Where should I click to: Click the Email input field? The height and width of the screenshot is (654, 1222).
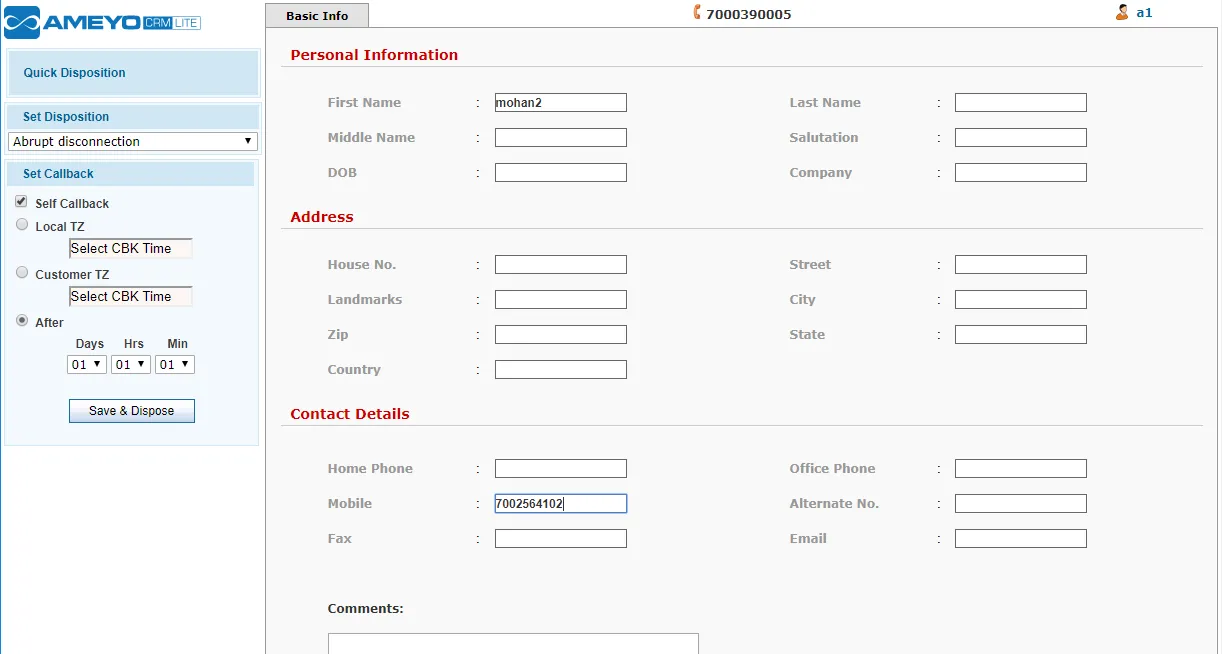click(x=1021, y=539)
